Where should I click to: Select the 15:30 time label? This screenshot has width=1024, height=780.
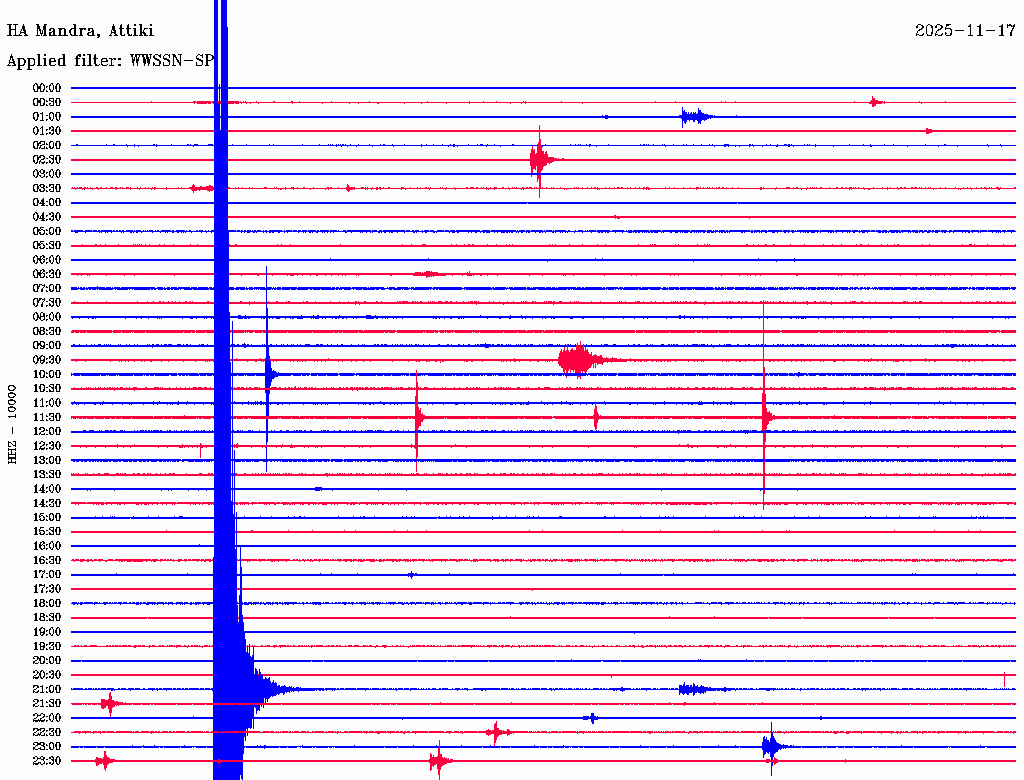click(x=47, y=532)
